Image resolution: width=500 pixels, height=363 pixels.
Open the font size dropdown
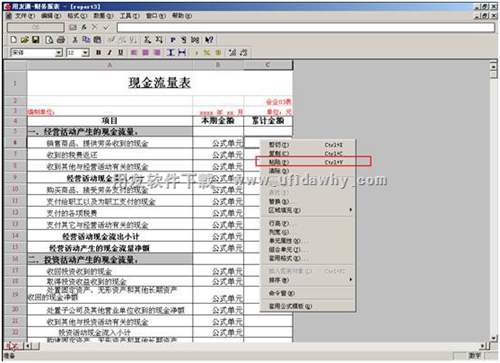pyautogui.click(x=85, y=53)
